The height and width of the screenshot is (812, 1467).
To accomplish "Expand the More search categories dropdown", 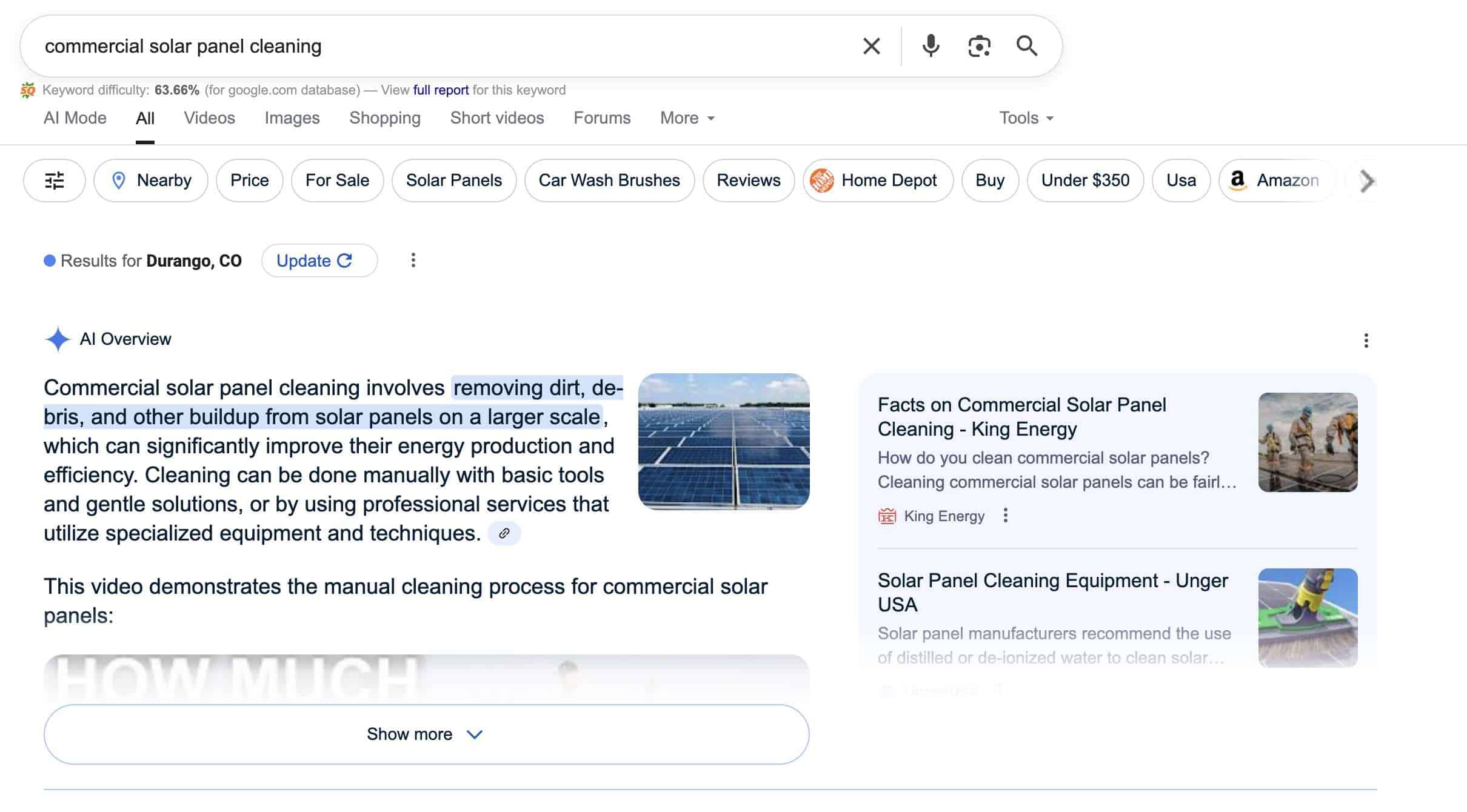I will (687, 118).
